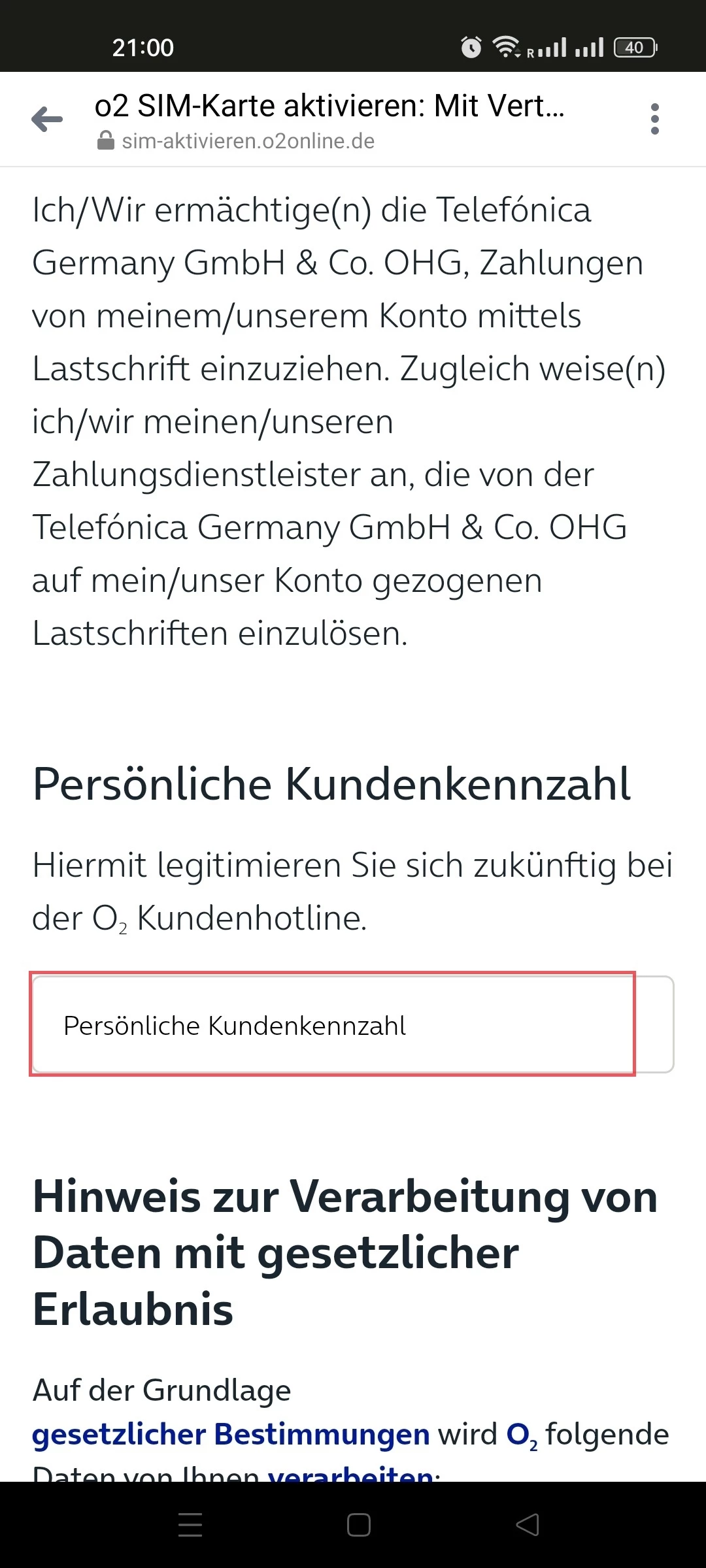Tap the 21:00 status bar clock
The image size is (706, 1568).
(143, 48)
